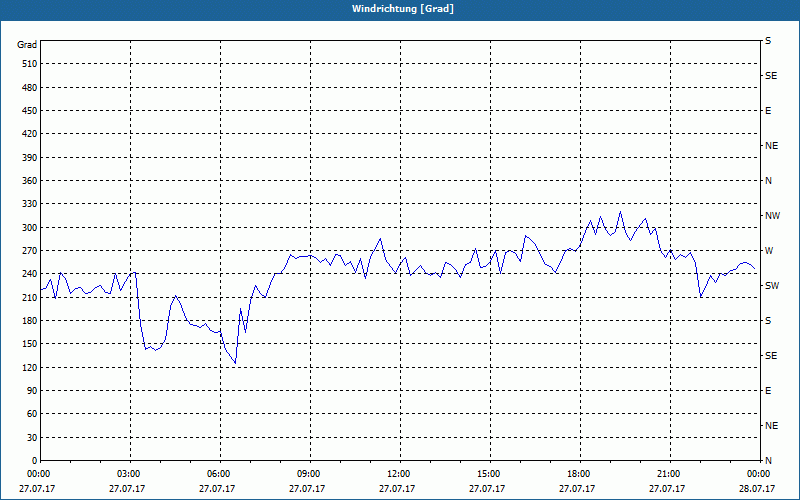This screenshot has width=800, height=500.
Task: Click the 03:00 time label
Action: (x=130, y=474)
